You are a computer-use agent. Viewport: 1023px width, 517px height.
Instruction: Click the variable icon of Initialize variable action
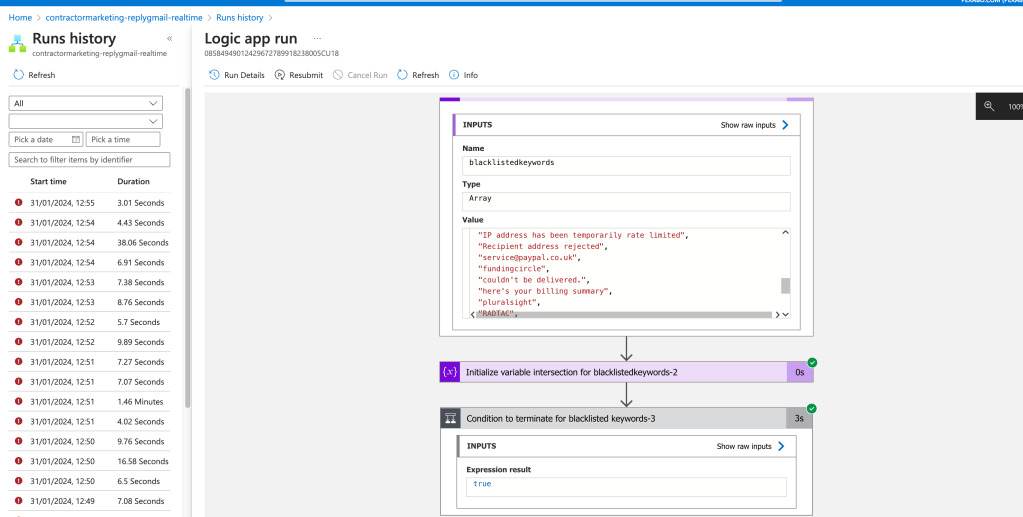click(x=450, y=372)
